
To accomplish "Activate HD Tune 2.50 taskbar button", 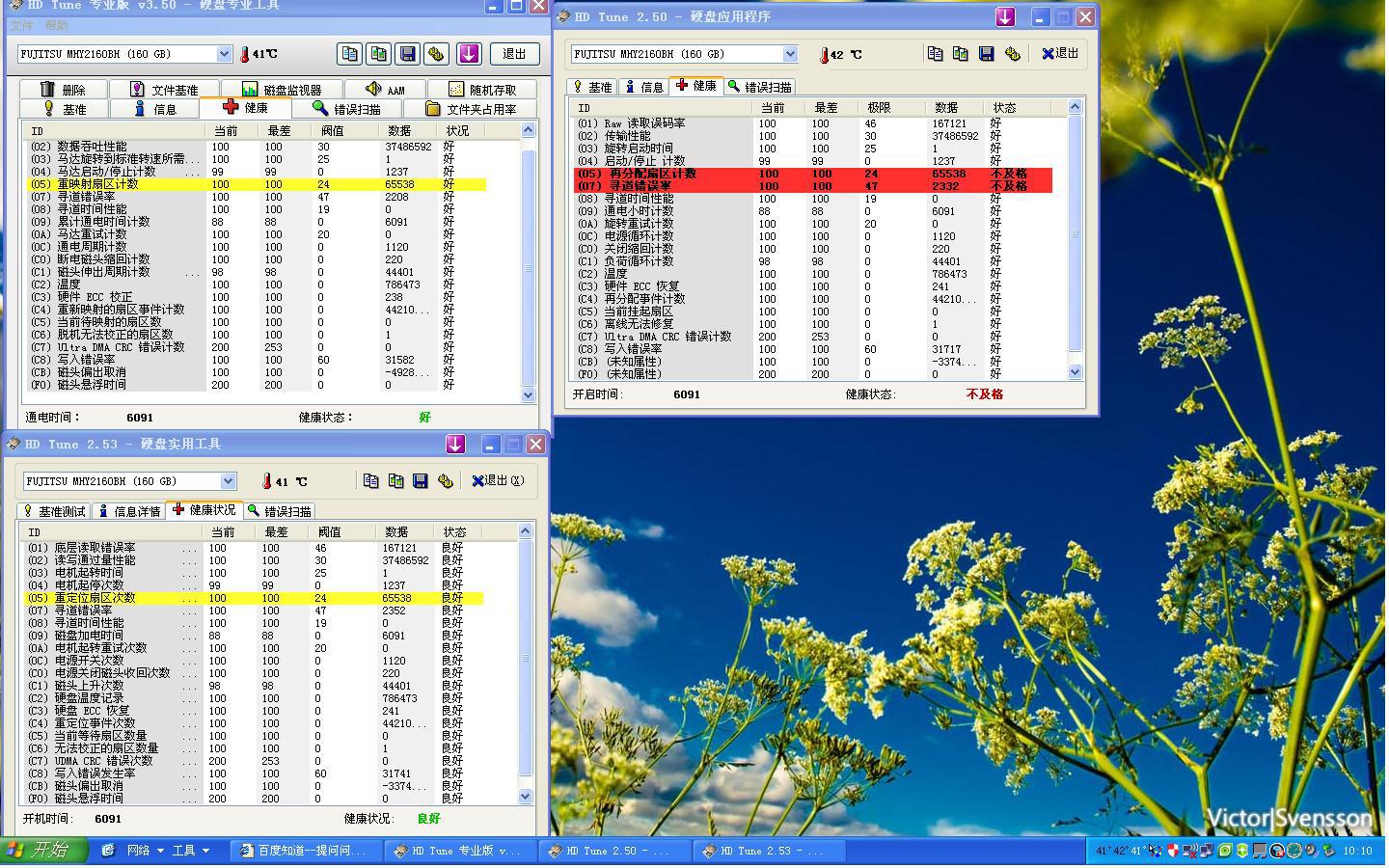I will (x=615, y=851).
